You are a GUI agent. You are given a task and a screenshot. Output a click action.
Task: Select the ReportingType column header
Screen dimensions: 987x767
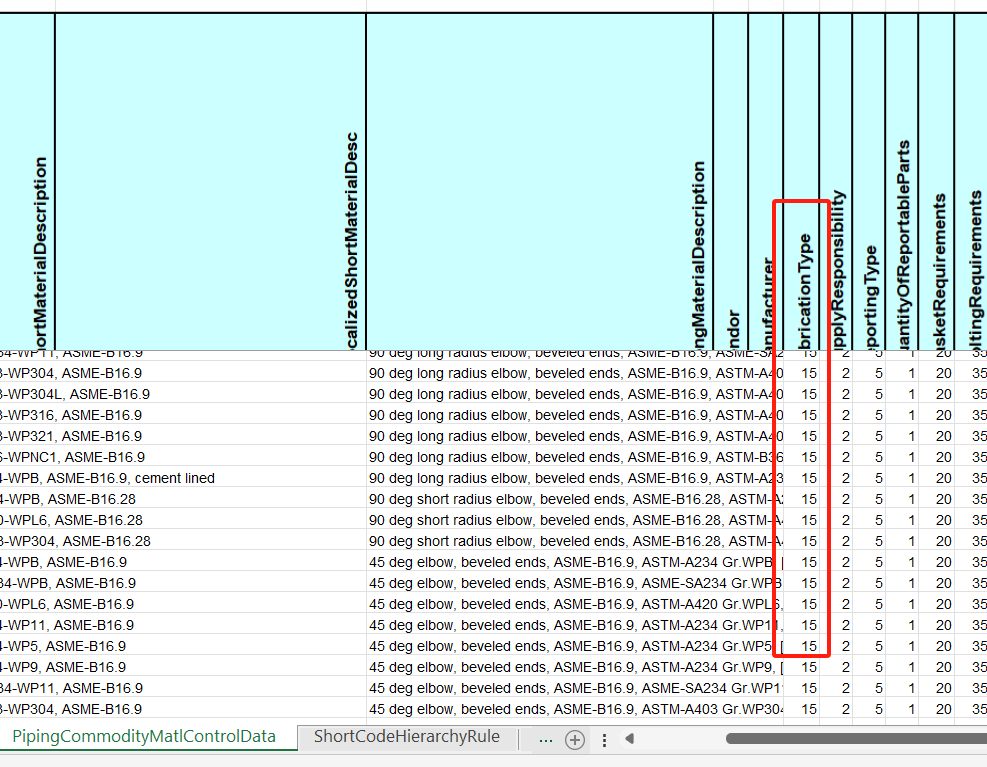click(x=869, y=181)
